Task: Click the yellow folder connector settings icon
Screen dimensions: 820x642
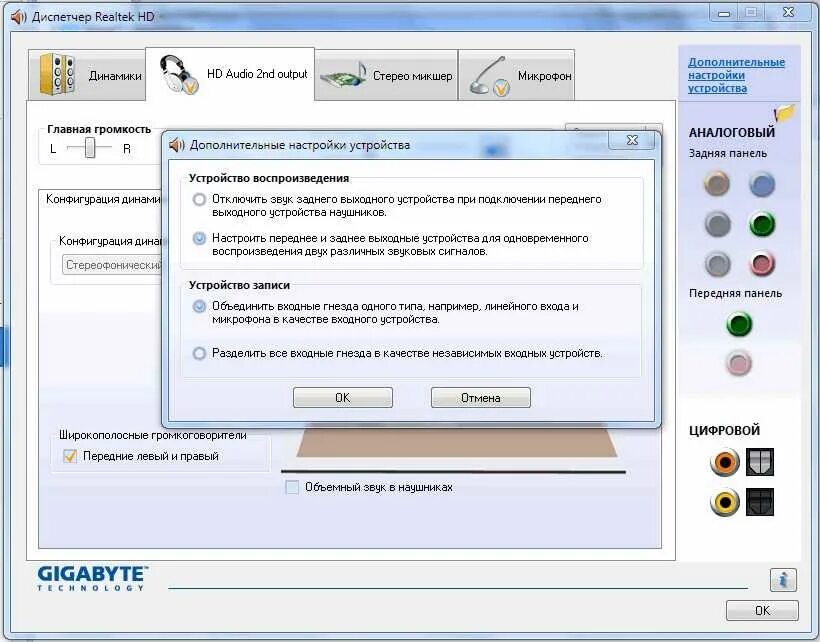Action: [x=784, y=112]
